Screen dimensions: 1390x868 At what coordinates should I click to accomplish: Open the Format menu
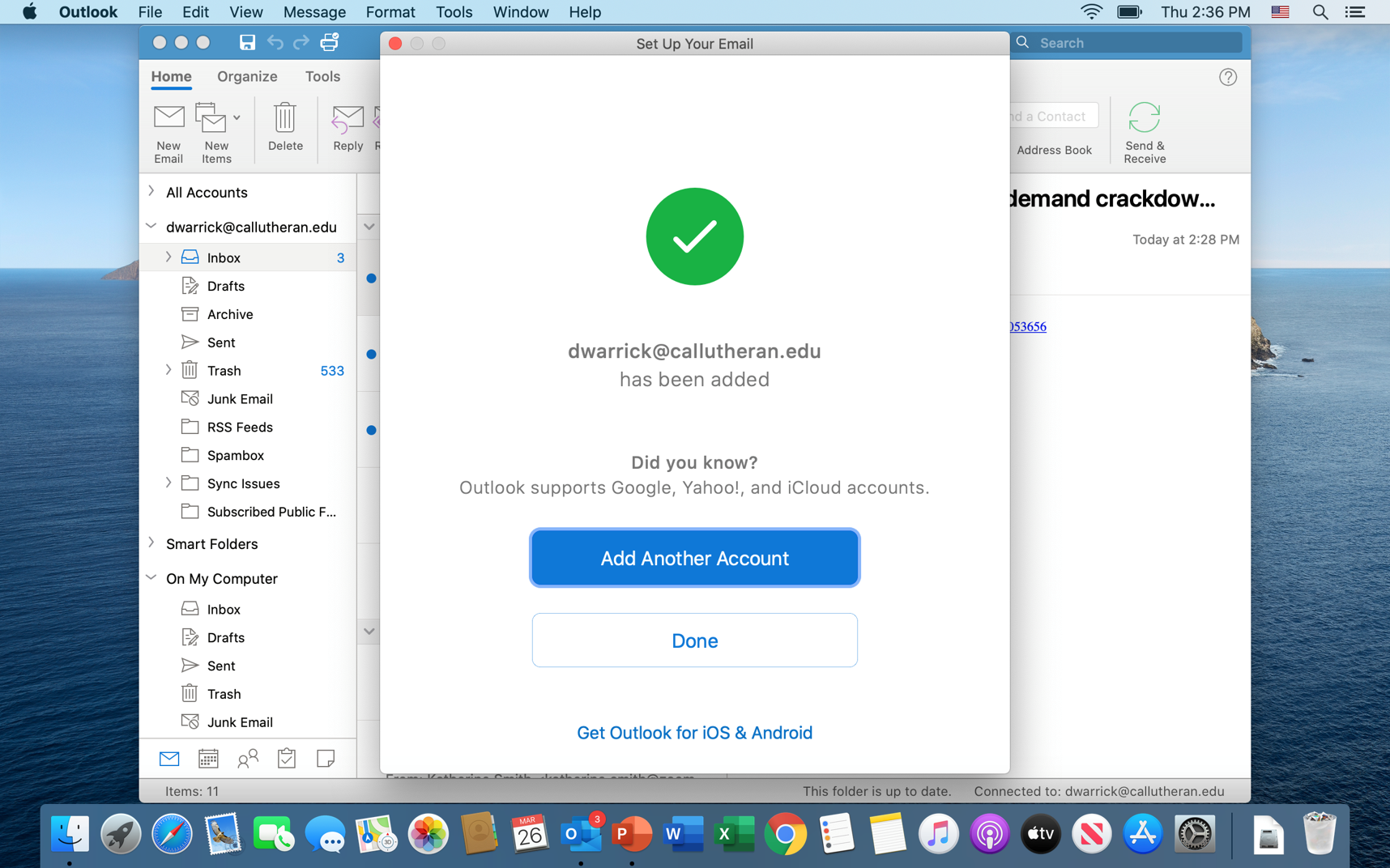pyautogui.click(x=390, y=12)
